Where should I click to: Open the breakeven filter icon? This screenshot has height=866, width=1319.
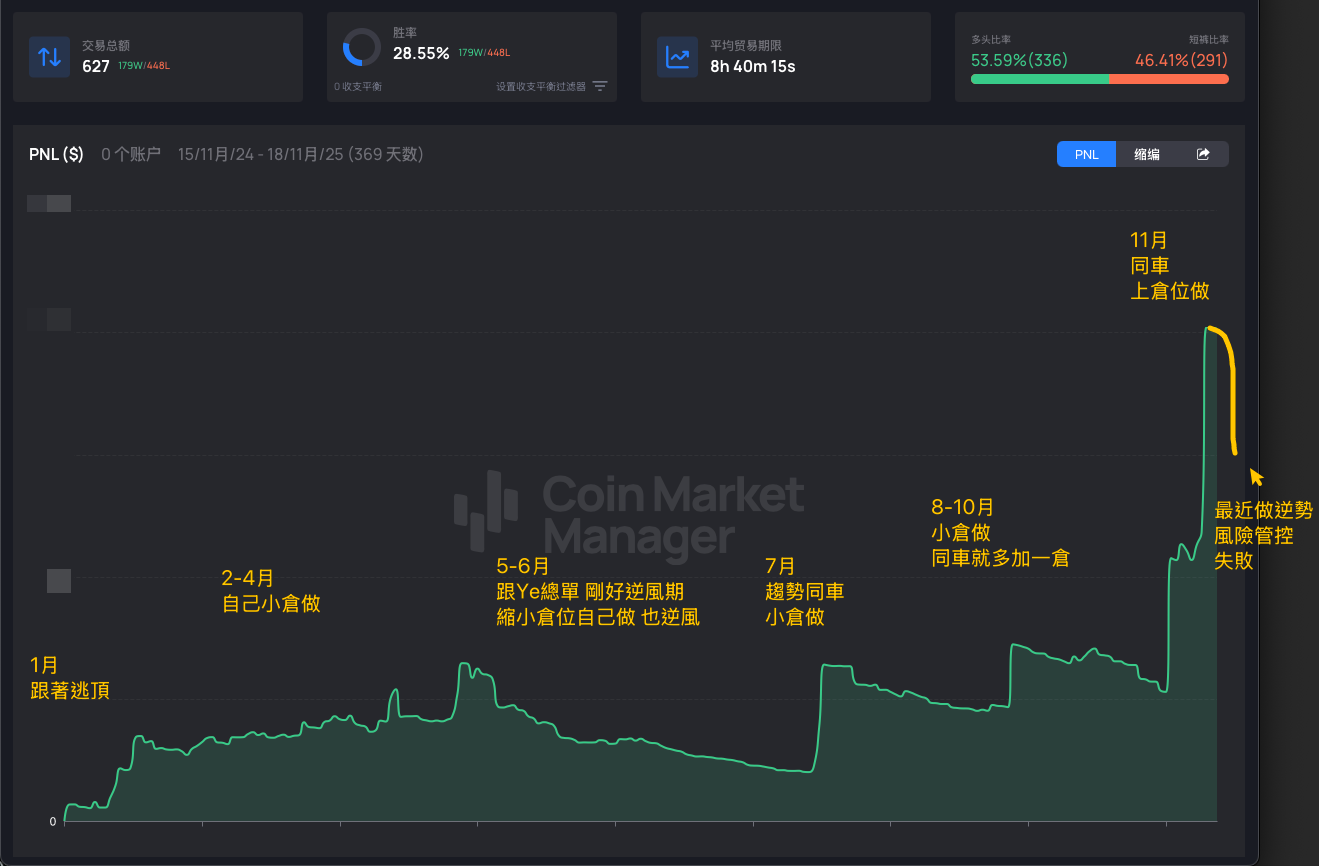600,86
